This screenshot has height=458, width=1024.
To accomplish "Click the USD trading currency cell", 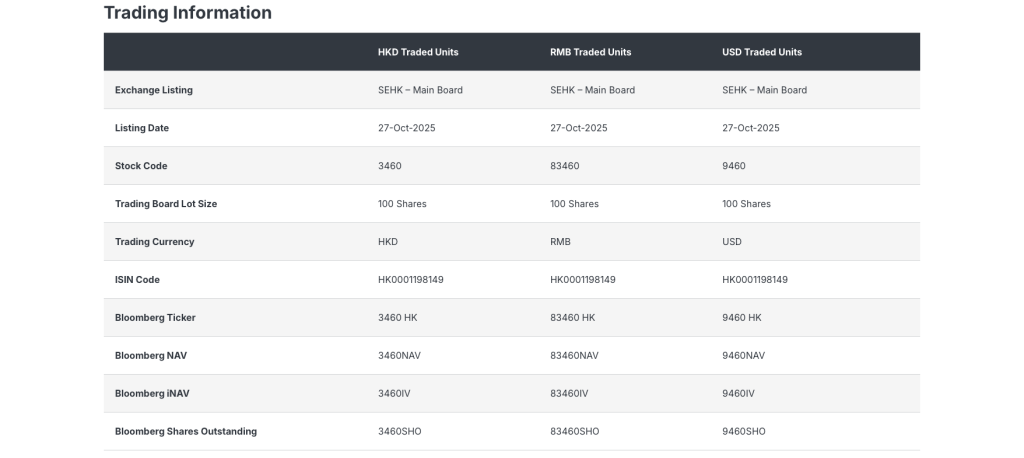I will [x=732, y=242].
